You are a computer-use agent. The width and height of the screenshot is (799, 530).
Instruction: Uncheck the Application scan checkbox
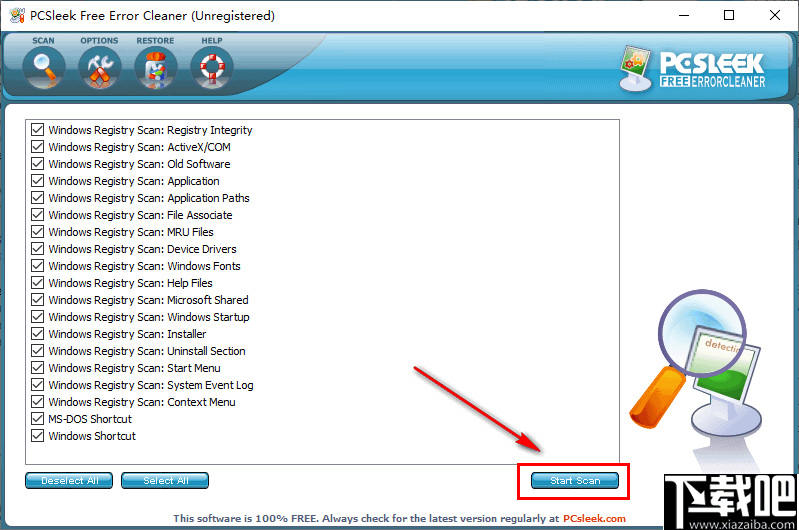click(x=37, y=180)
